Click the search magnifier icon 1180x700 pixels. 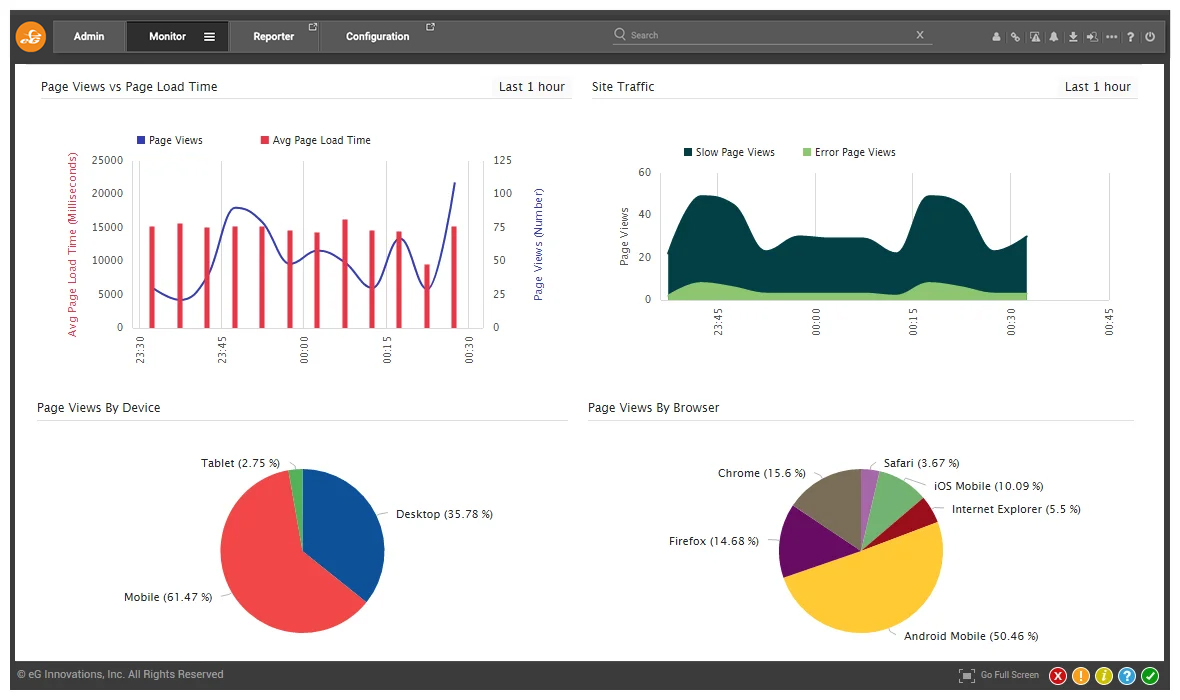(620, 34)
